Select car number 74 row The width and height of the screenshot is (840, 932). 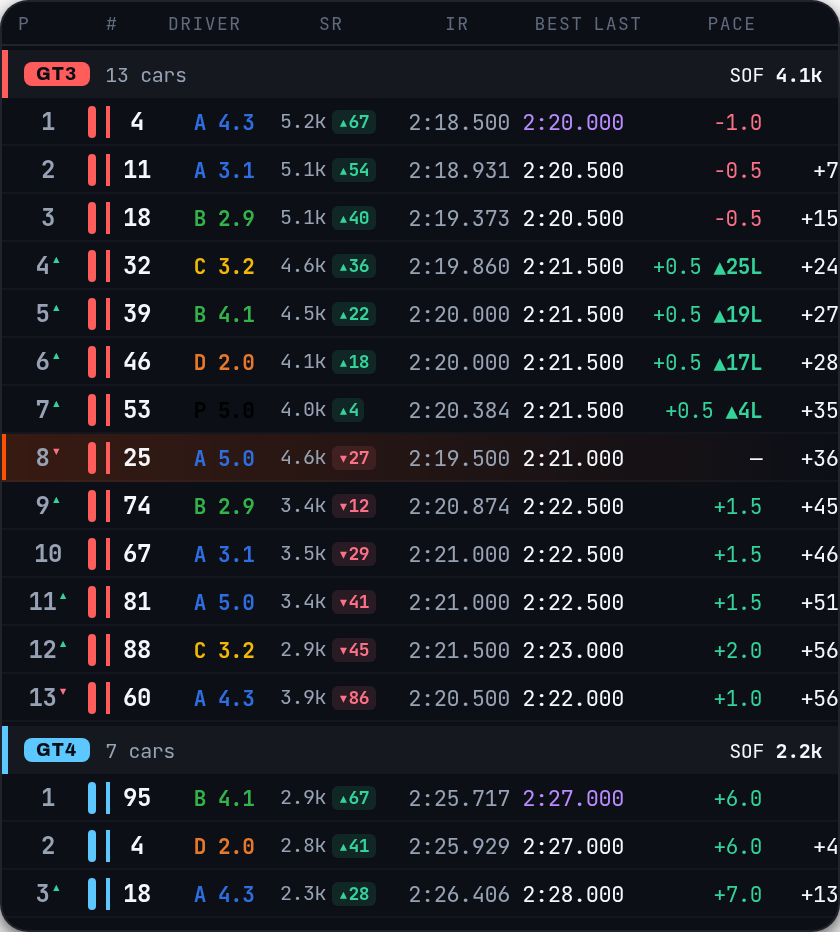click(420, 506)
